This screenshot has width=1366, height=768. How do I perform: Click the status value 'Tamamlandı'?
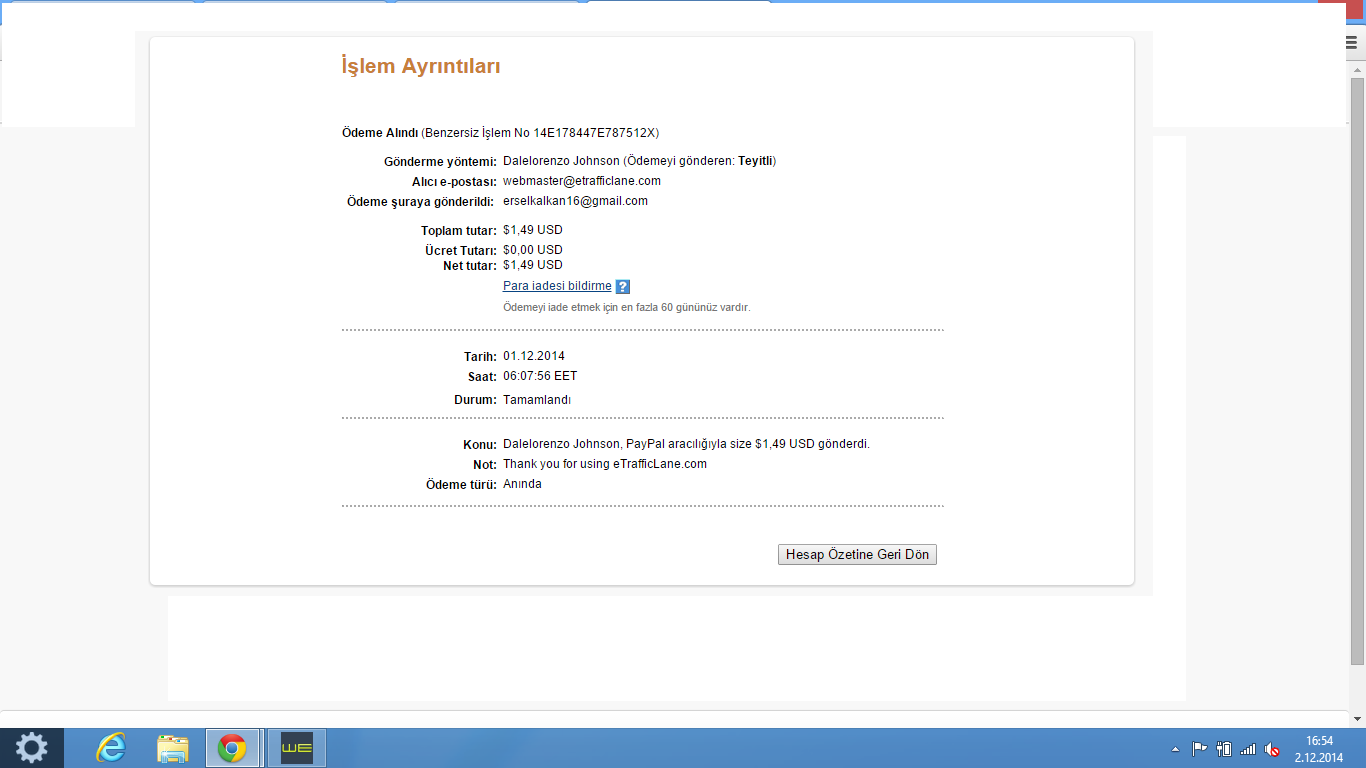tap(537, 400)
